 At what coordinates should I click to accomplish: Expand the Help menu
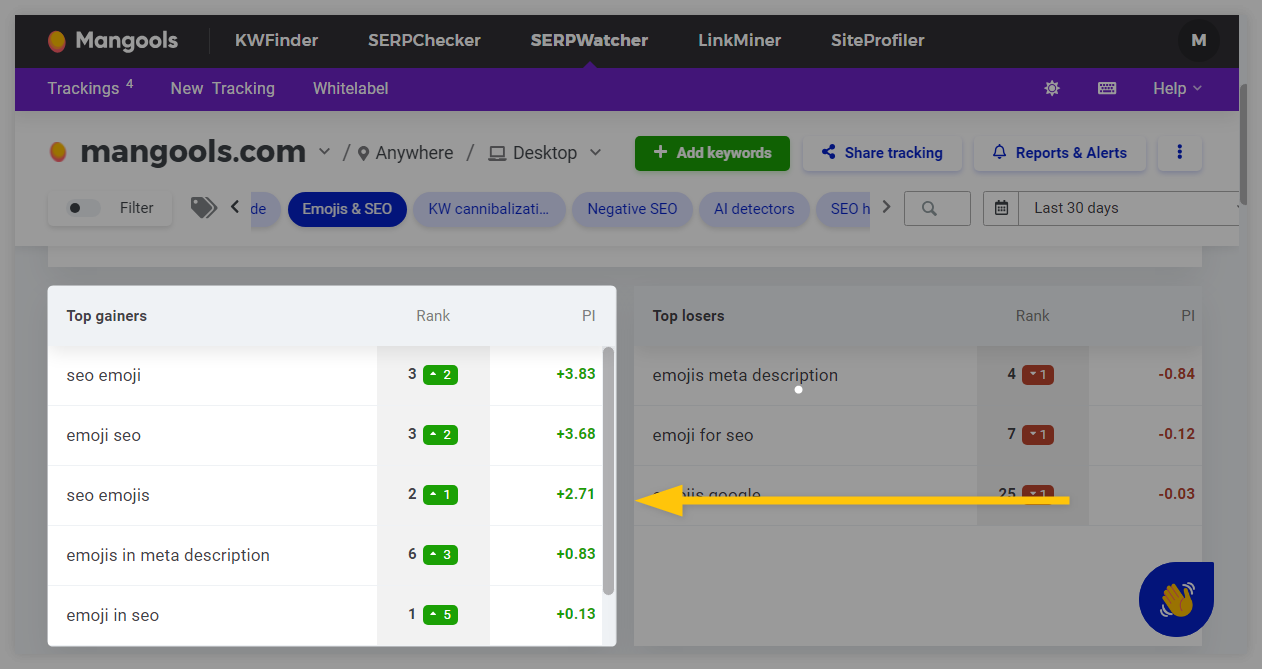[1177, 88]
